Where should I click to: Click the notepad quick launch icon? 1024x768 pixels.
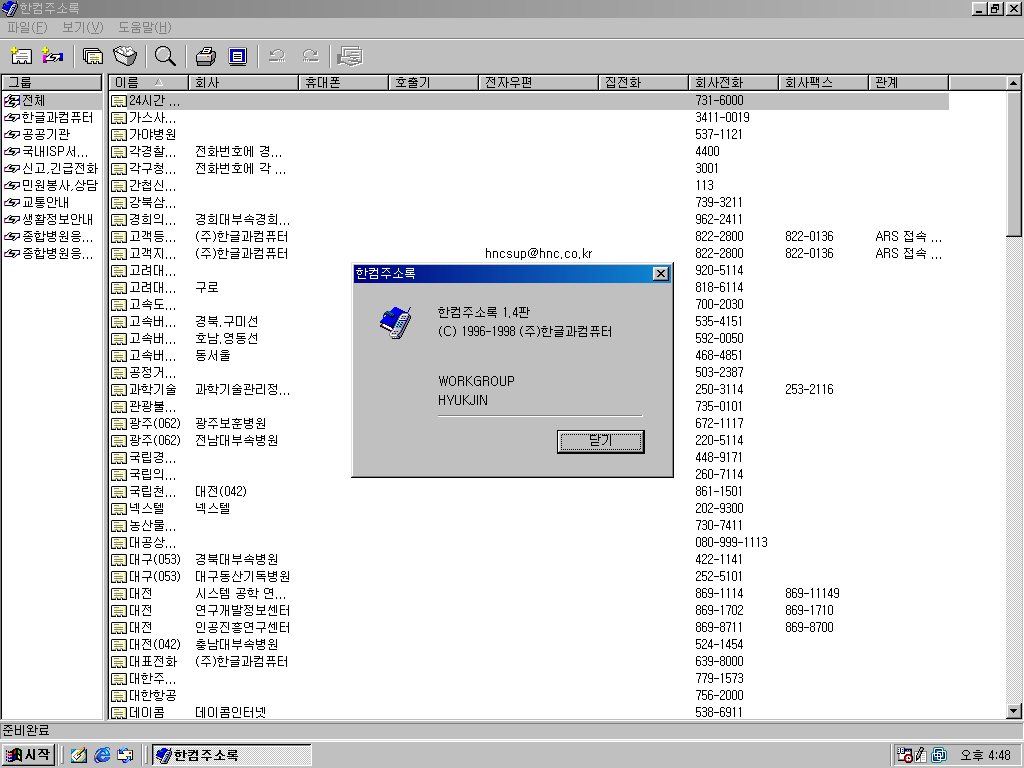point(79,755)
